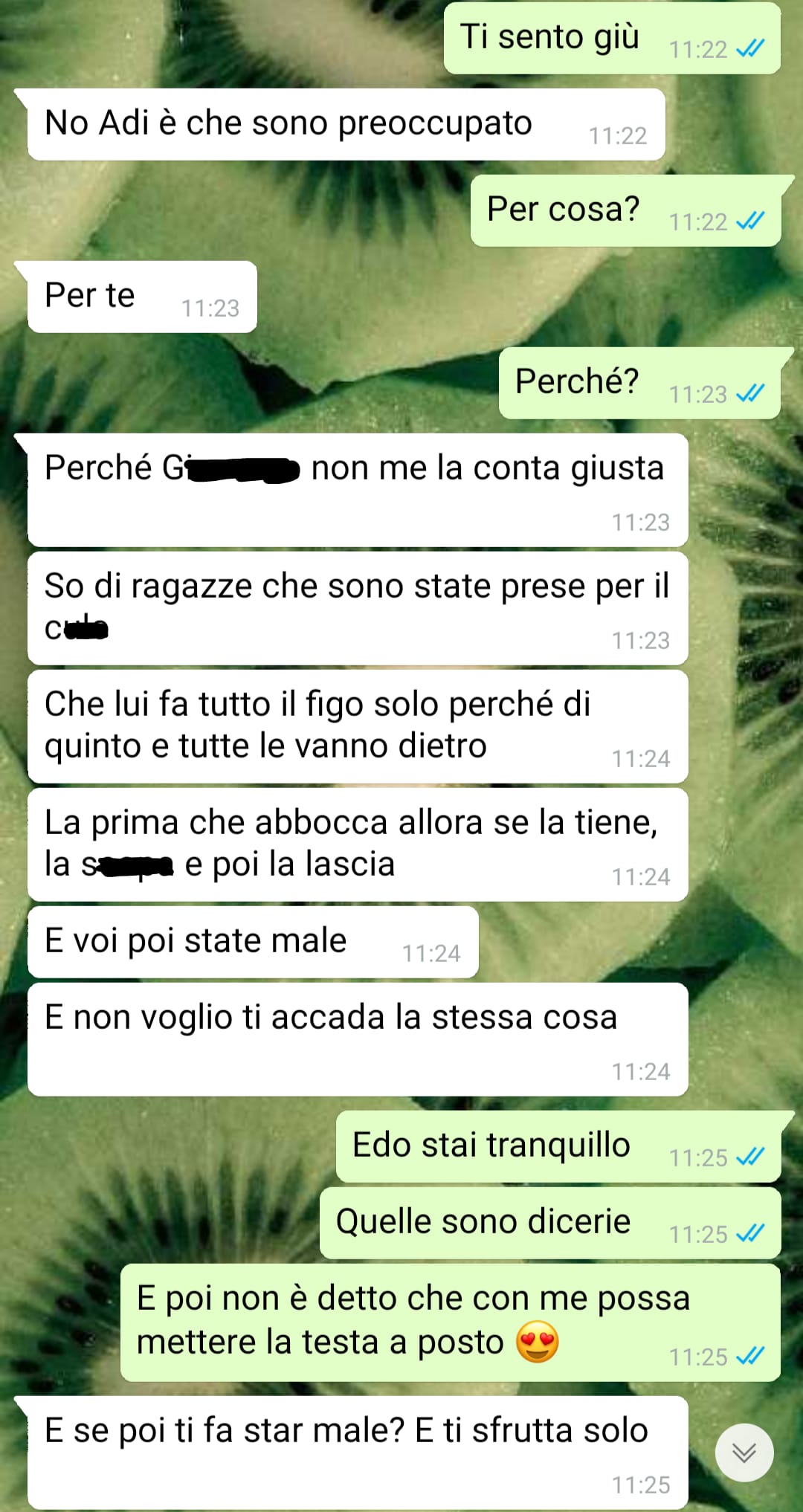Screen dimensions: 803x1512
Task: Tap the scroll-to-bottom chevron button
Action: 744,1452
